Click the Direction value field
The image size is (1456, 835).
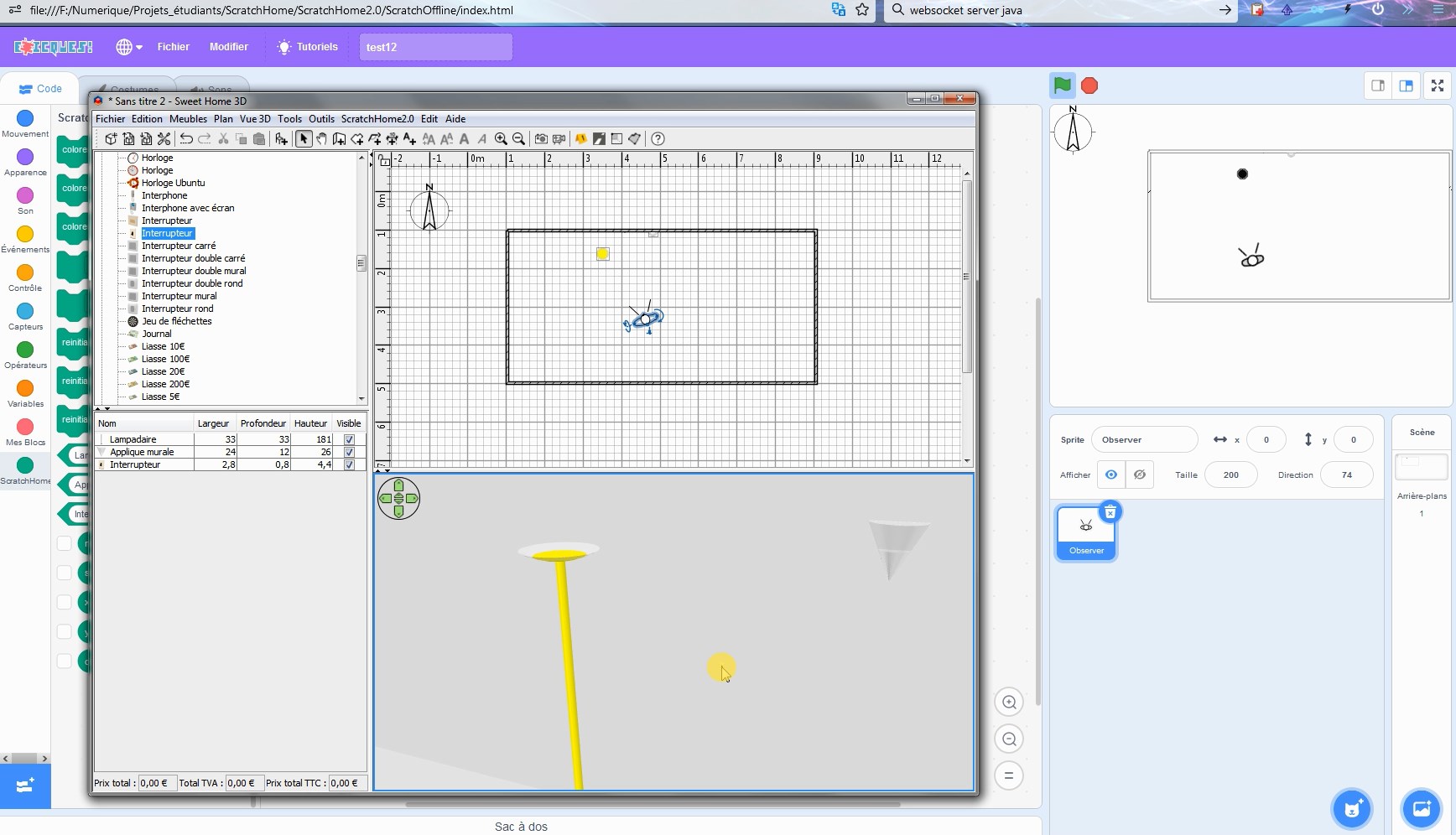pos(1346,475)
